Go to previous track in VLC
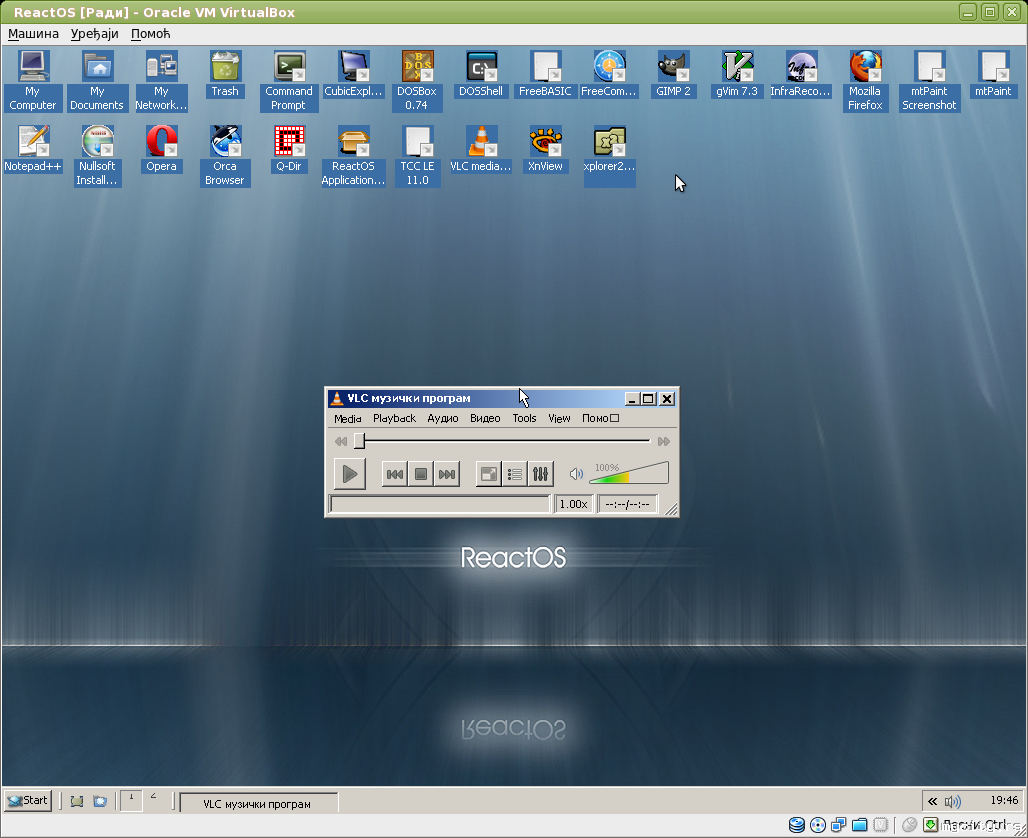 (x=395, y=474)
